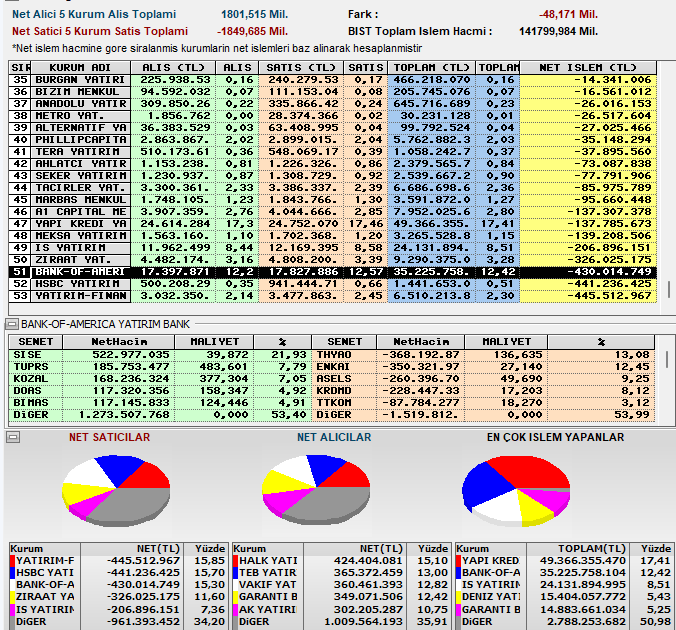Click the DOAS stock row
The height and width of the screenshot is (630, 676).
coord(160,391)
